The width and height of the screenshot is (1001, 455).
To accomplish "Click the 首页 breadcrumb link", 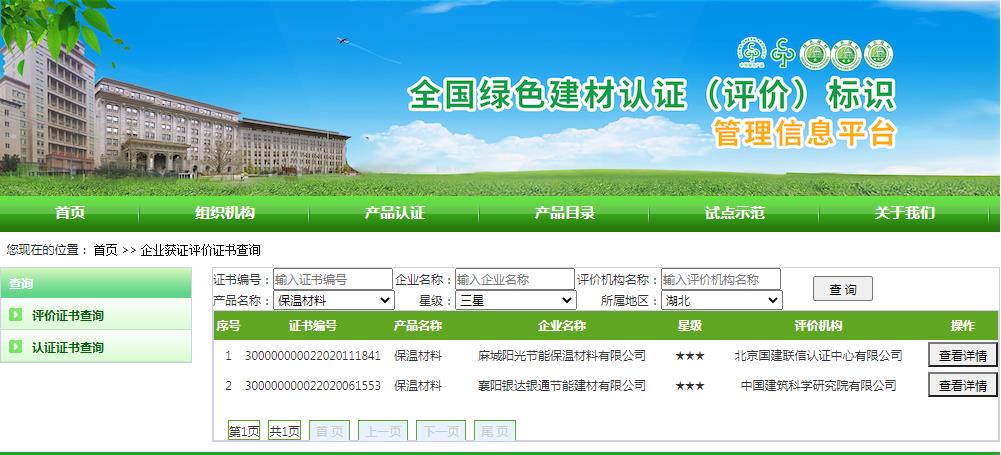I will click(105, 250).
